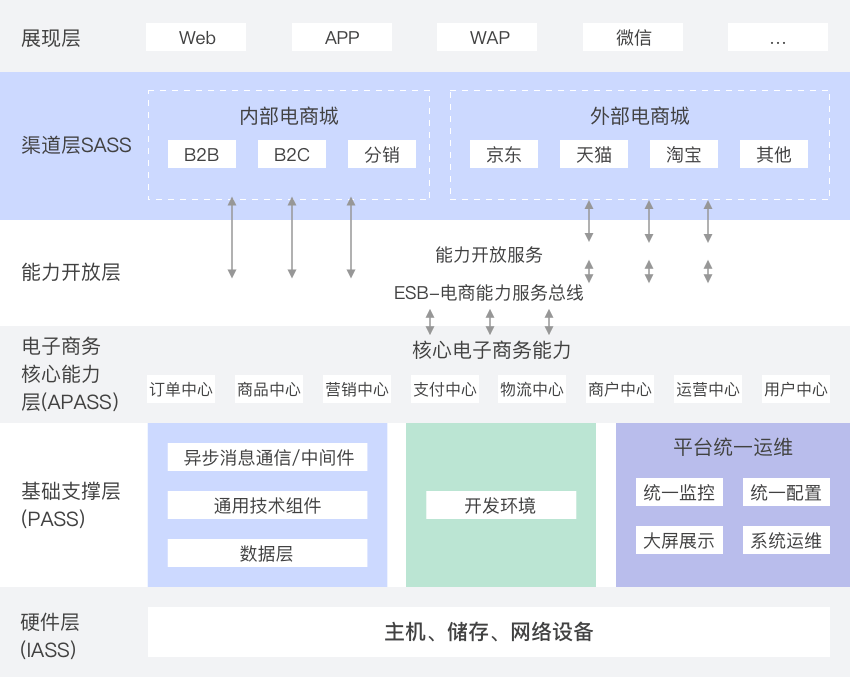Select the 分销 box
850x677 pixels.
click(382, 154)
